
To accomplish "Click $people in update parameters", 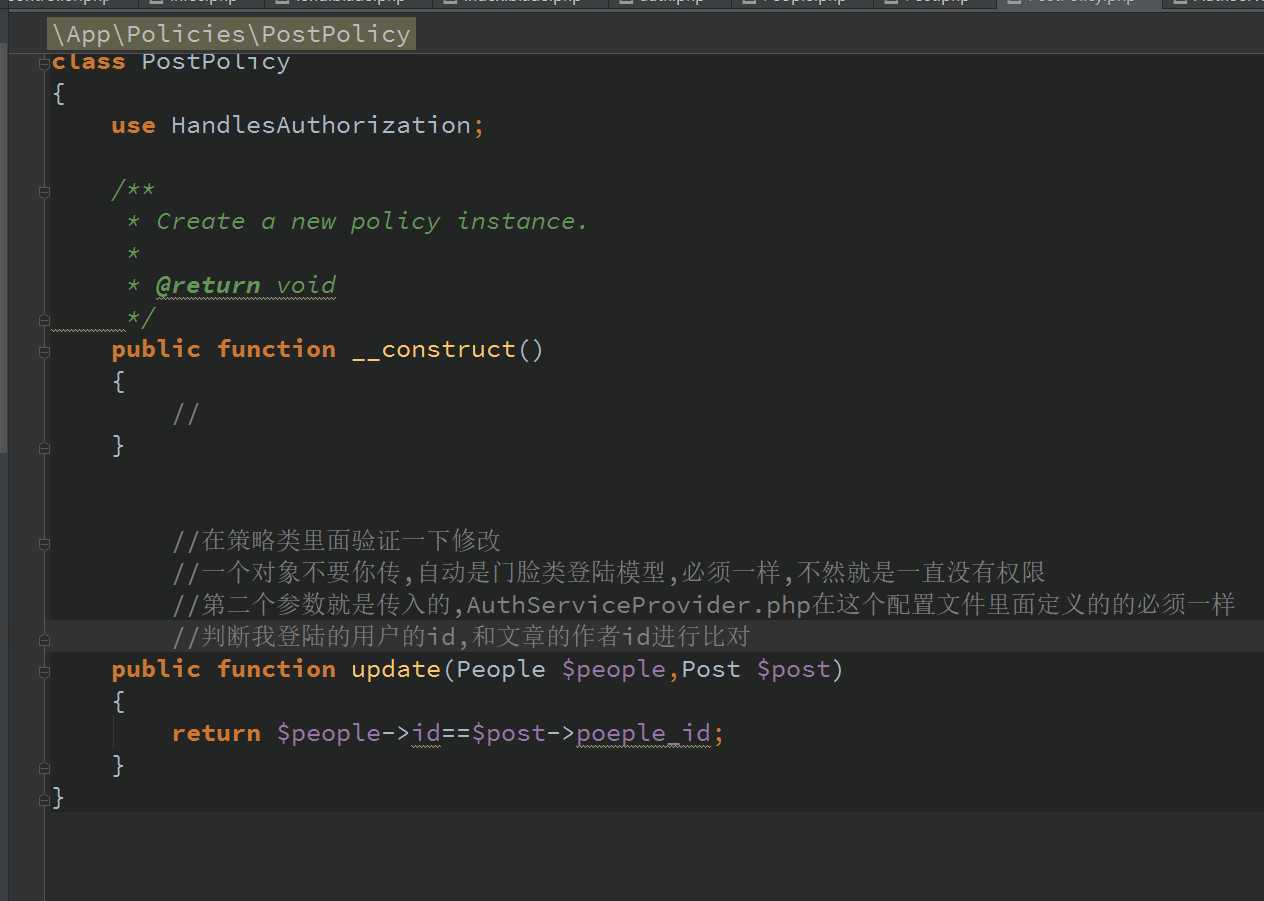I will click(x=614, y=669).
